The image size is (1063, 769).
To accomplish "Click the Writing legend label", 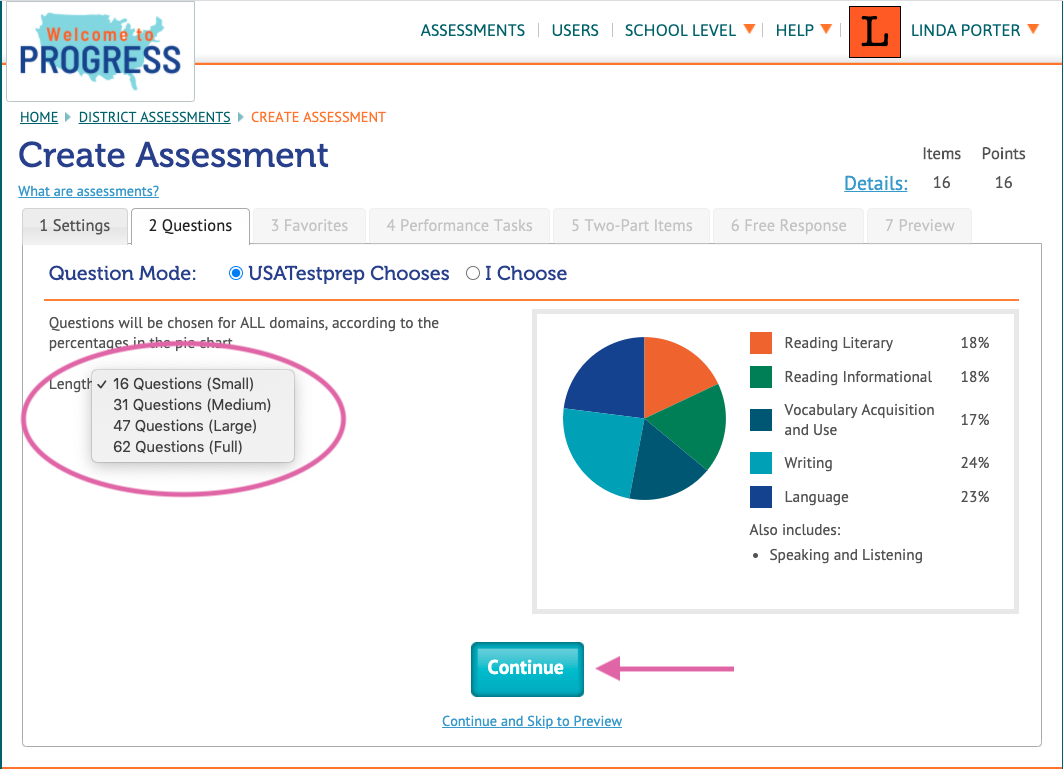I will [x=808, y=463].
